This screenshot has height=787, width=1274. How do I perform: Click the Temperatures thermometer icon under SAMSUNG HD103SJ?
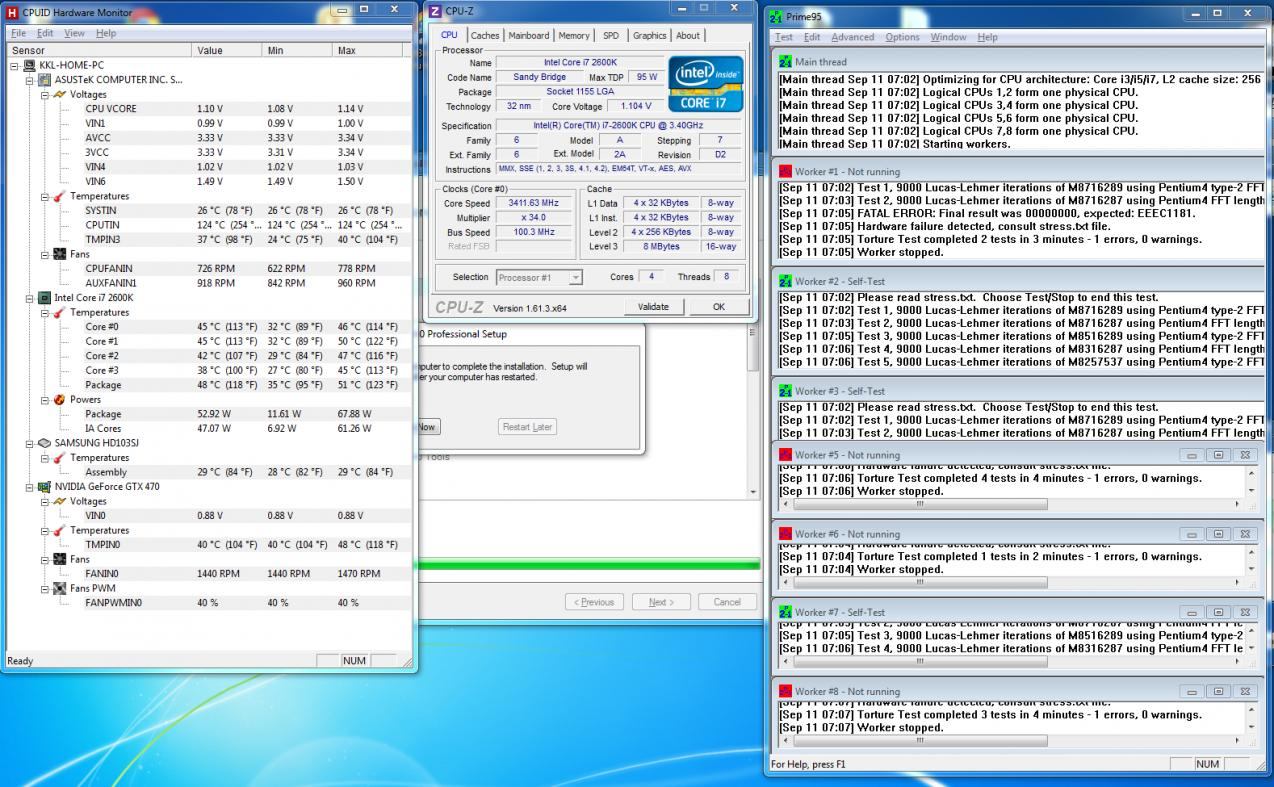[x=60, y=458]
